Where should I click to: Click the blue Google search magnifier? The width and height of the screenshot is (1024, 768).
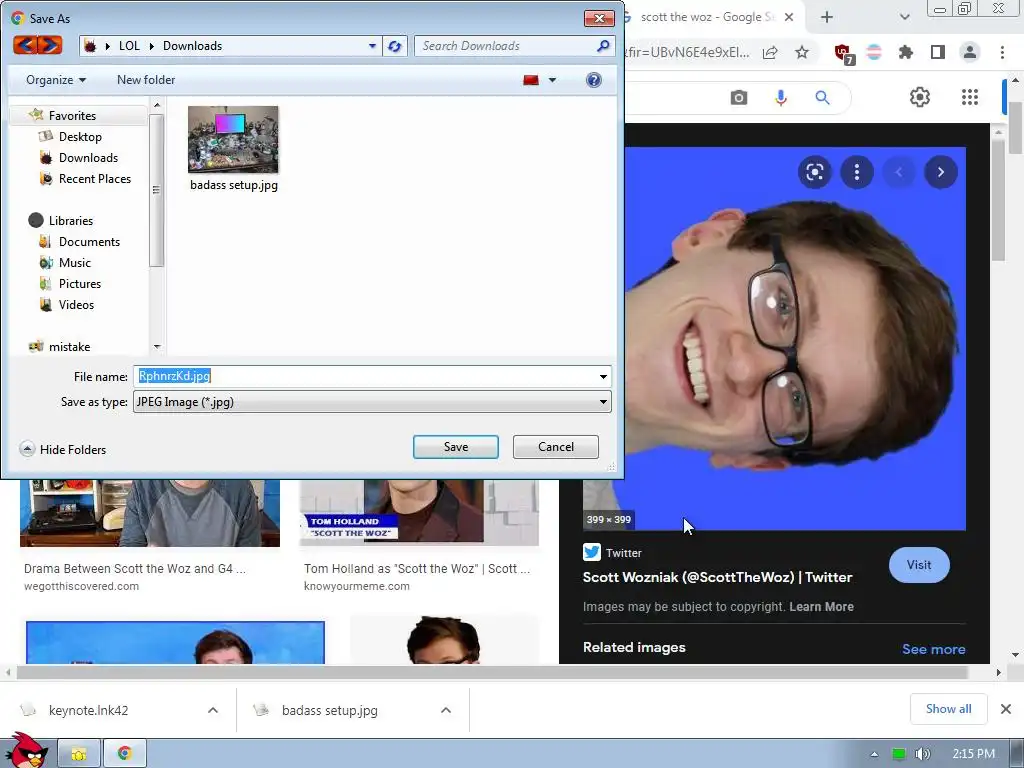(822, 98)
